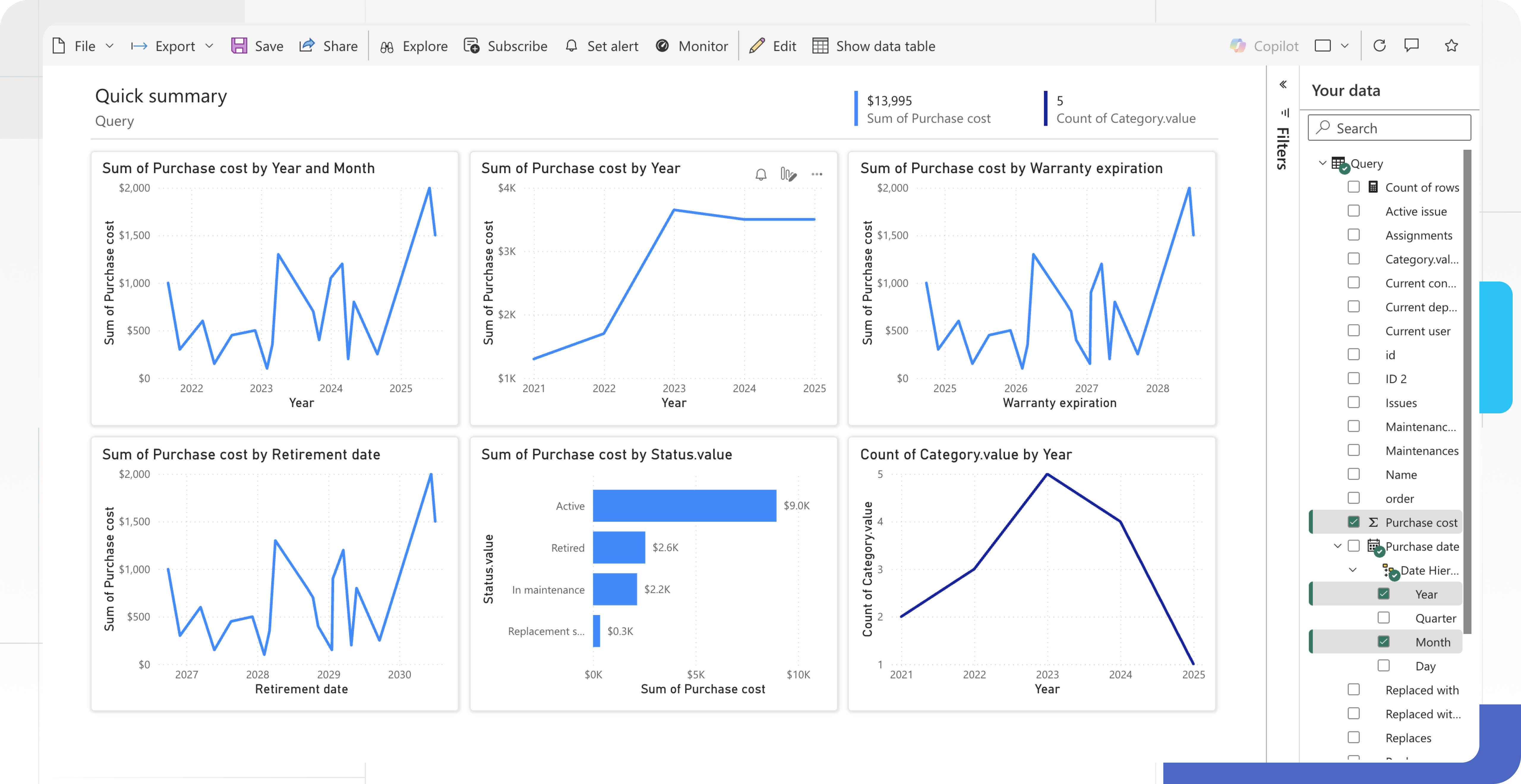Click Show data table
The width and height of the screenshot is (1521, 784).
pos(874,46)
